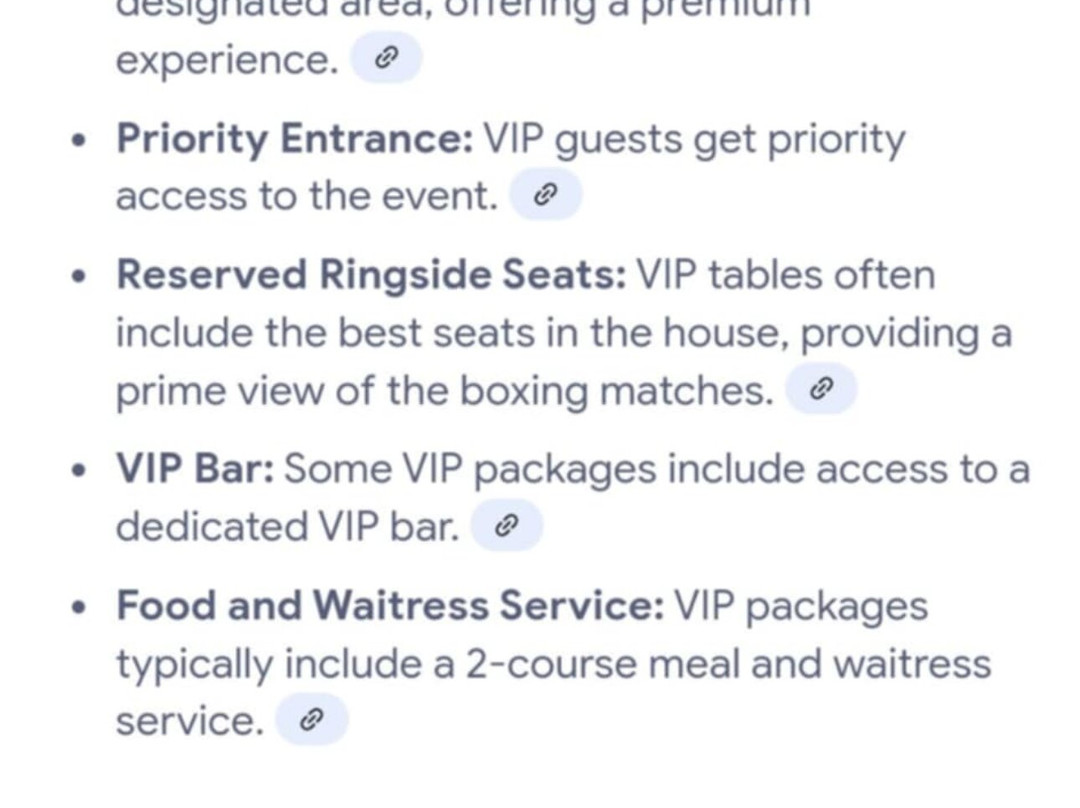Image resolution: width=1080 pixels, height=808 pixels.
Task: Click the text "2-course meal and waitress"
Action: [729, 664]
